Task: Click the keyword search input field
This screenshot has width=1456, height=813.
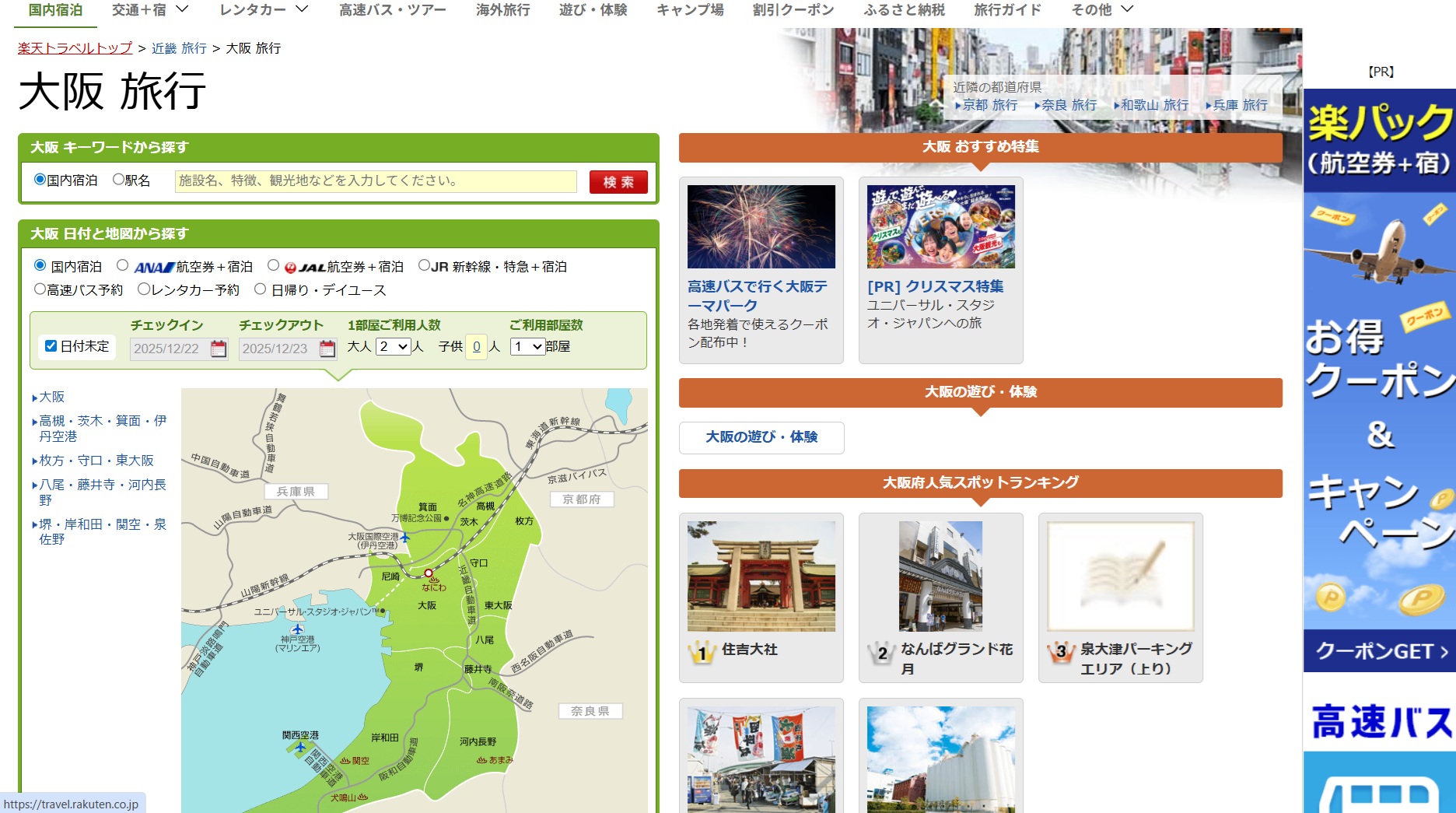Action: coord(376,181)
